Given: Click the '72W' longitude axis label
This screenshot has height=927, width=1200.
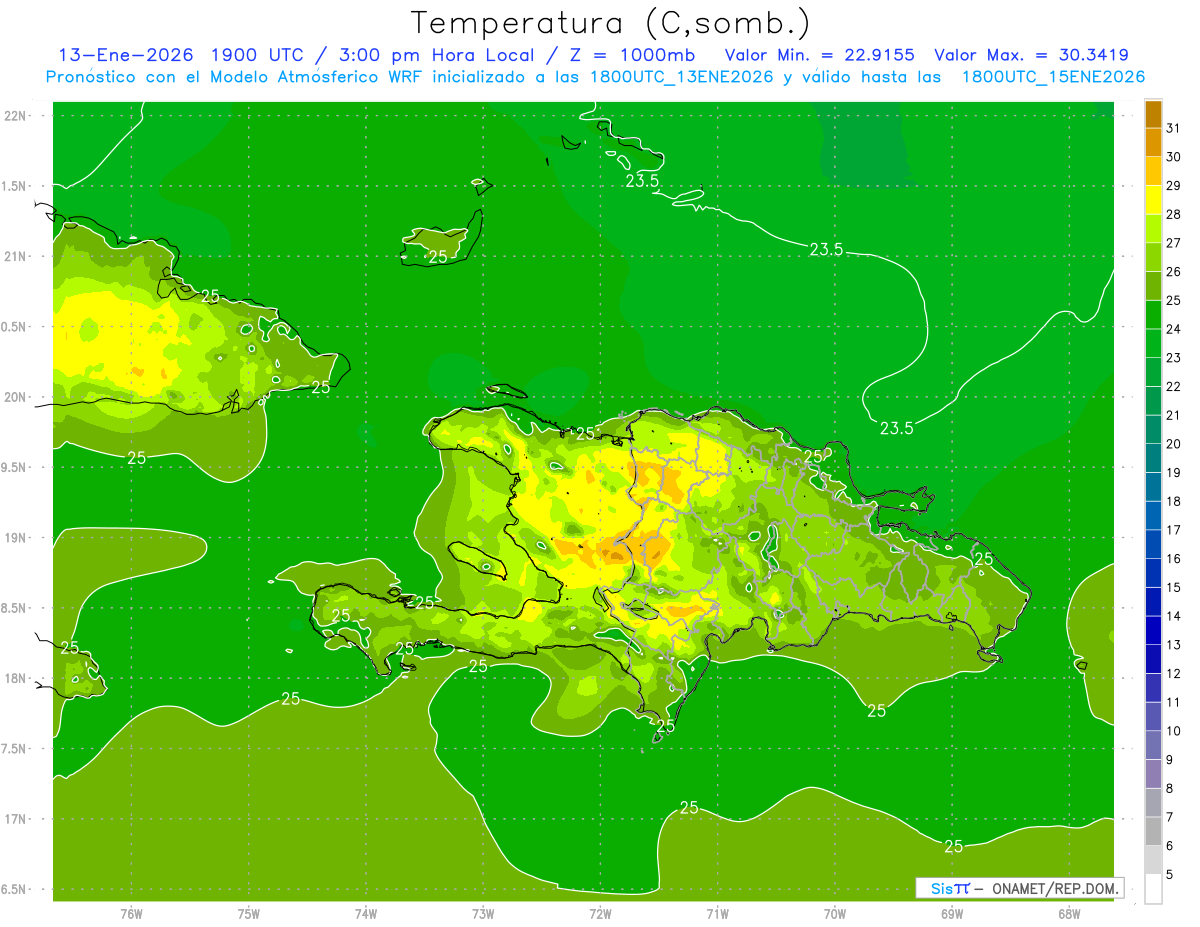Looking at the screenshot, I should tap(600, 913).
